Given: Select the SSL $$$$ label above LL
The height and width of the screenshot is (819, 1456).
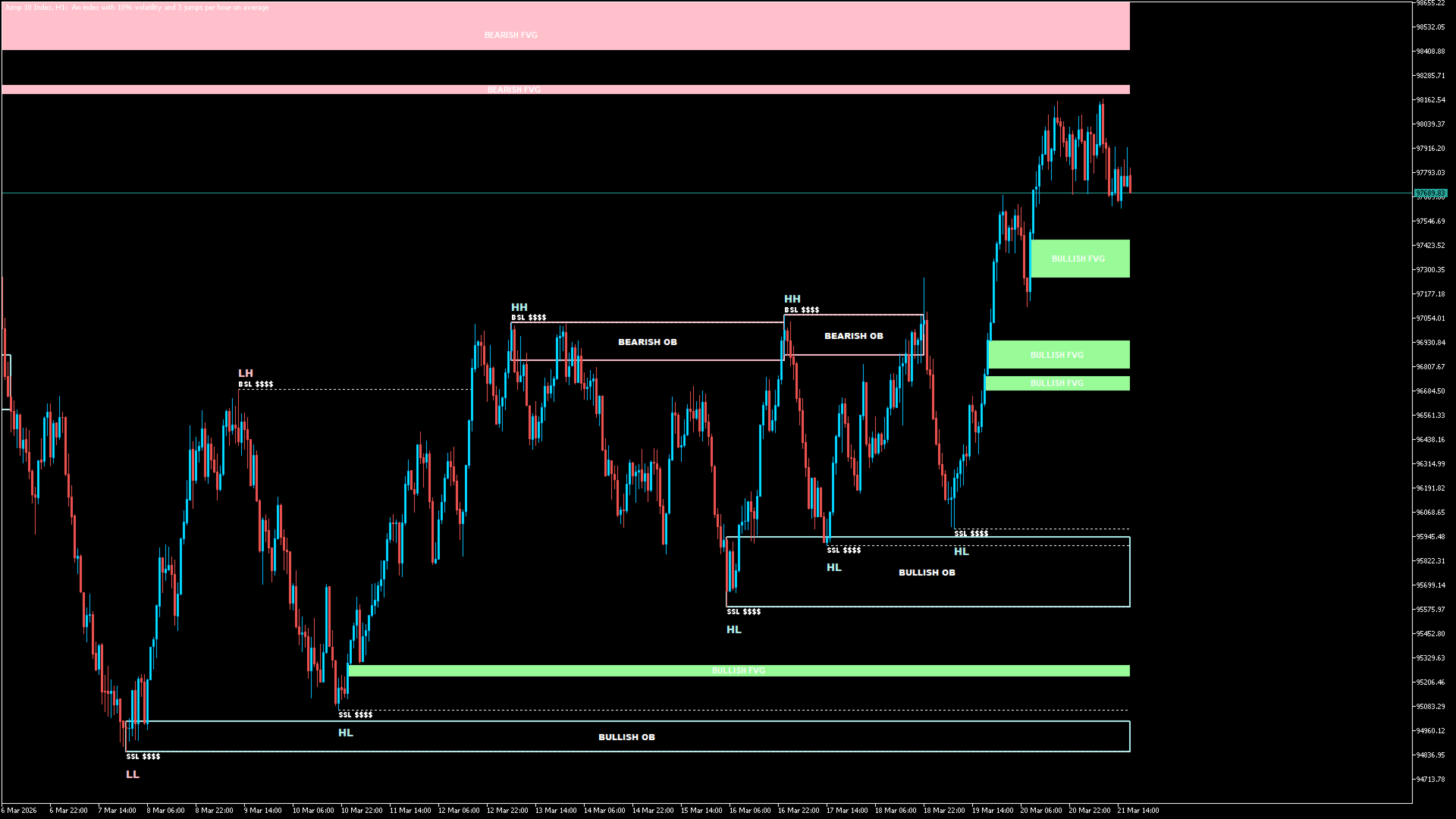Looking at the screenshot, I should [143, 756].
